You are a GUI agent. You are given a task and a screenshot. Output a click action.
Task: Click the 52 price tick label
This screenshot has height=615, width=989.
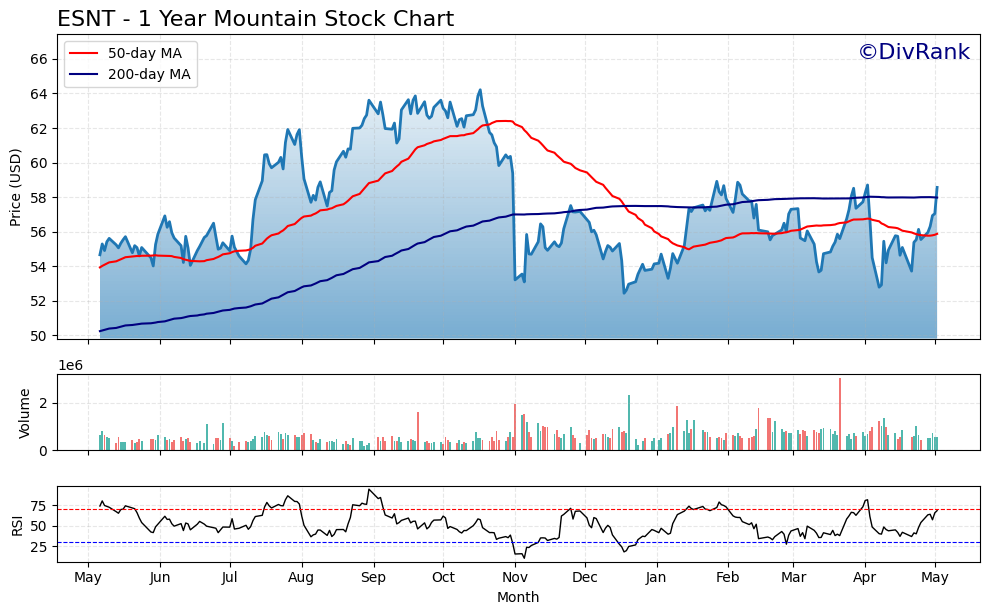(x=39, y=302)
